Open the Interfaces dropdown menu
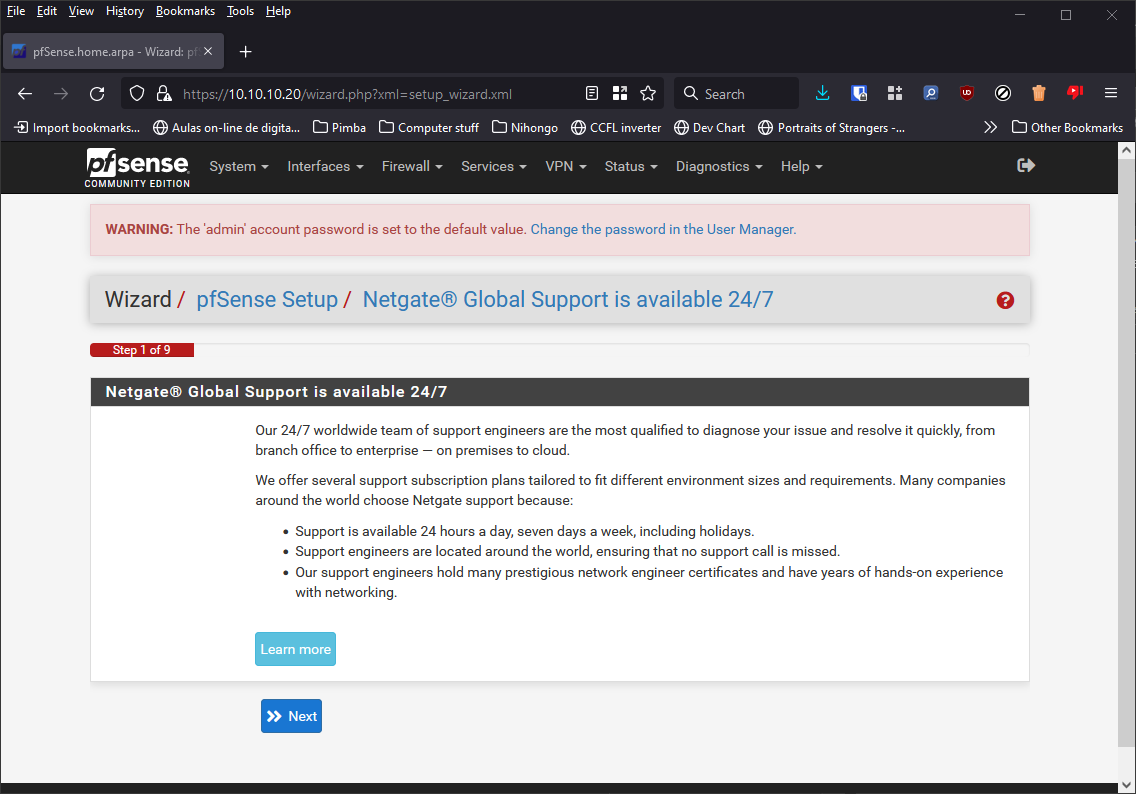Viewport: 1136px width, 794px height. [x=324, y=166]
